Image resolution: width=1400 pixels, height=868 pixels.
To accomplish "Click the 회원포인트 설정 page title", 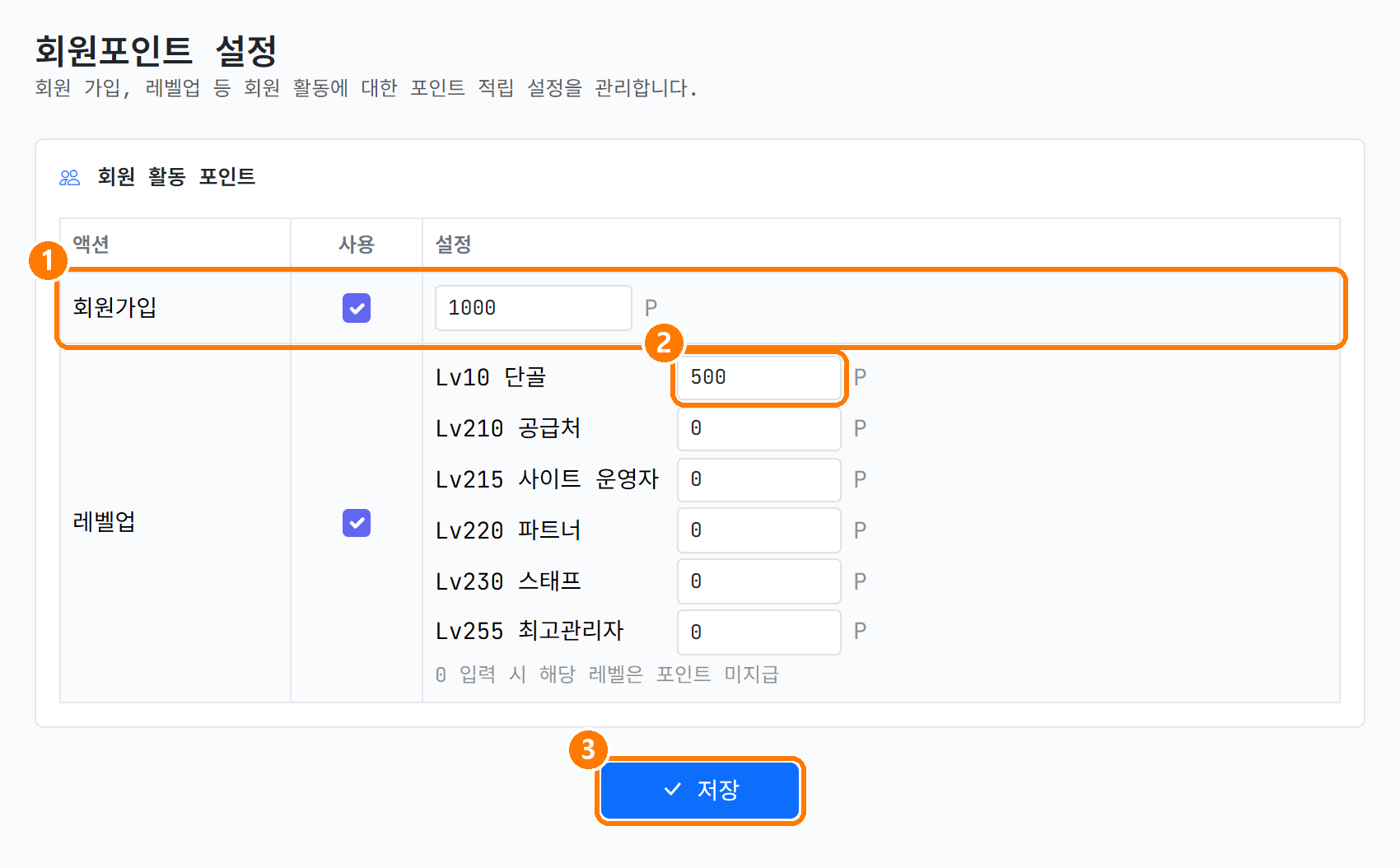I will [x=156, y=50].
